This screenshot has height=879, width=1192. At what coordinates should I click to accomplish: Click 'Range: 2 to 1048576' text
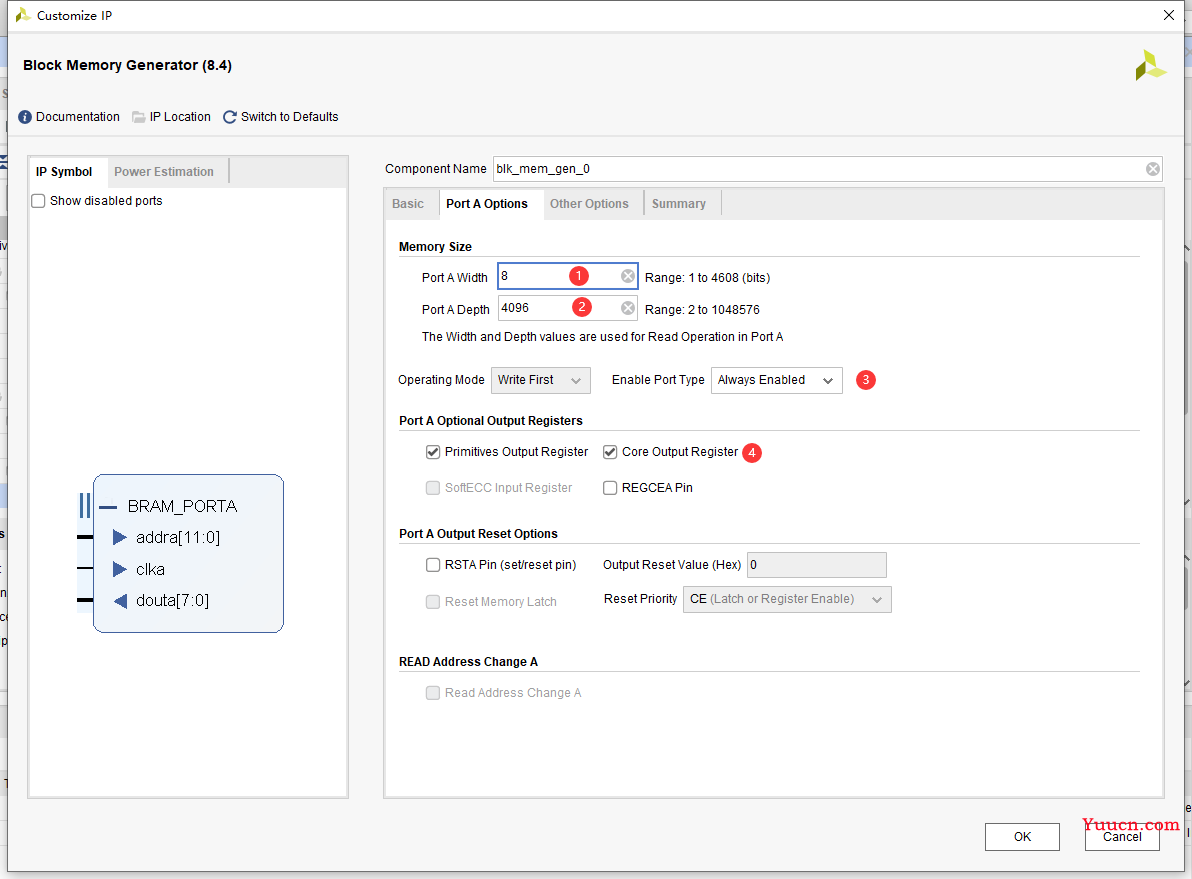click(x=702, y=310)
